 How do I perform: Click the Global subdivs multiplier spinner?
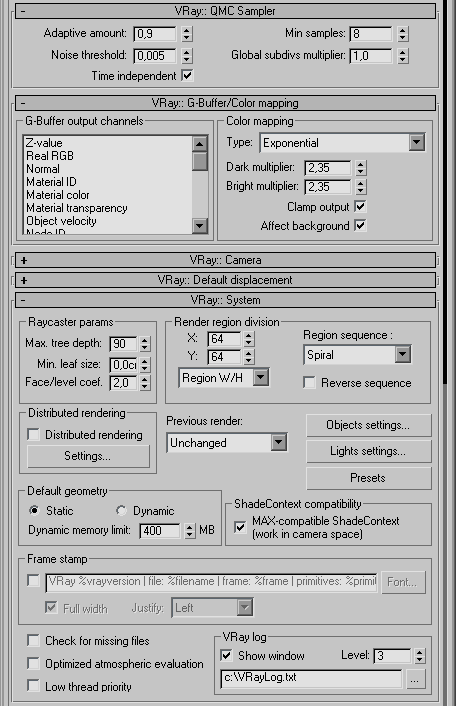[403, 56]
